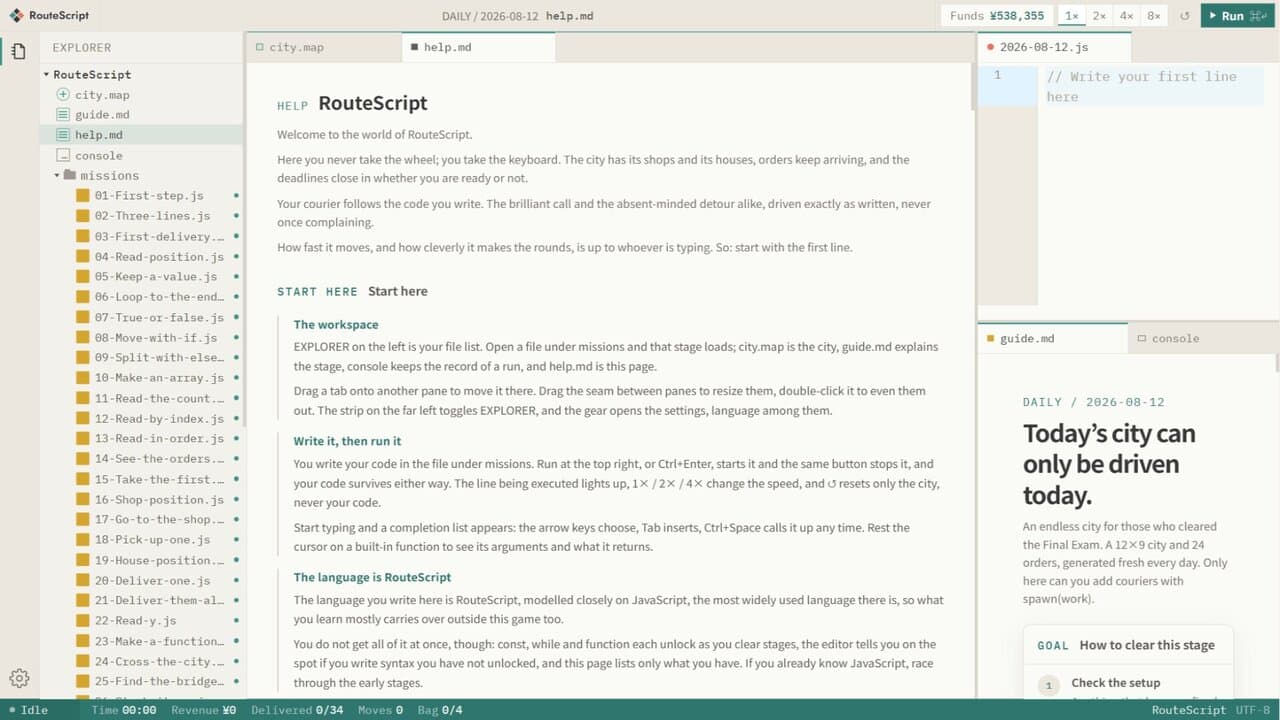The image size is (1280, 720).
Task: Reset the city with the ↺ icon
Action: pos(1185,16)
